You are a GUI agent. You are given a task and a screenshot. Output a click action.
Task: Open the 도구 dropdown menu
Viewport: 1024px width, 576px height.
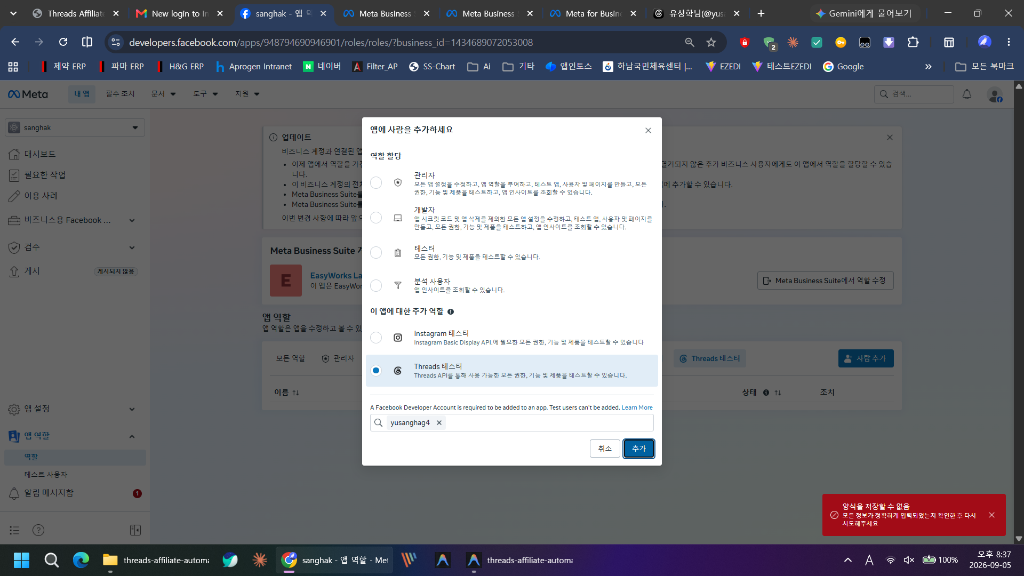pos(205,94)
